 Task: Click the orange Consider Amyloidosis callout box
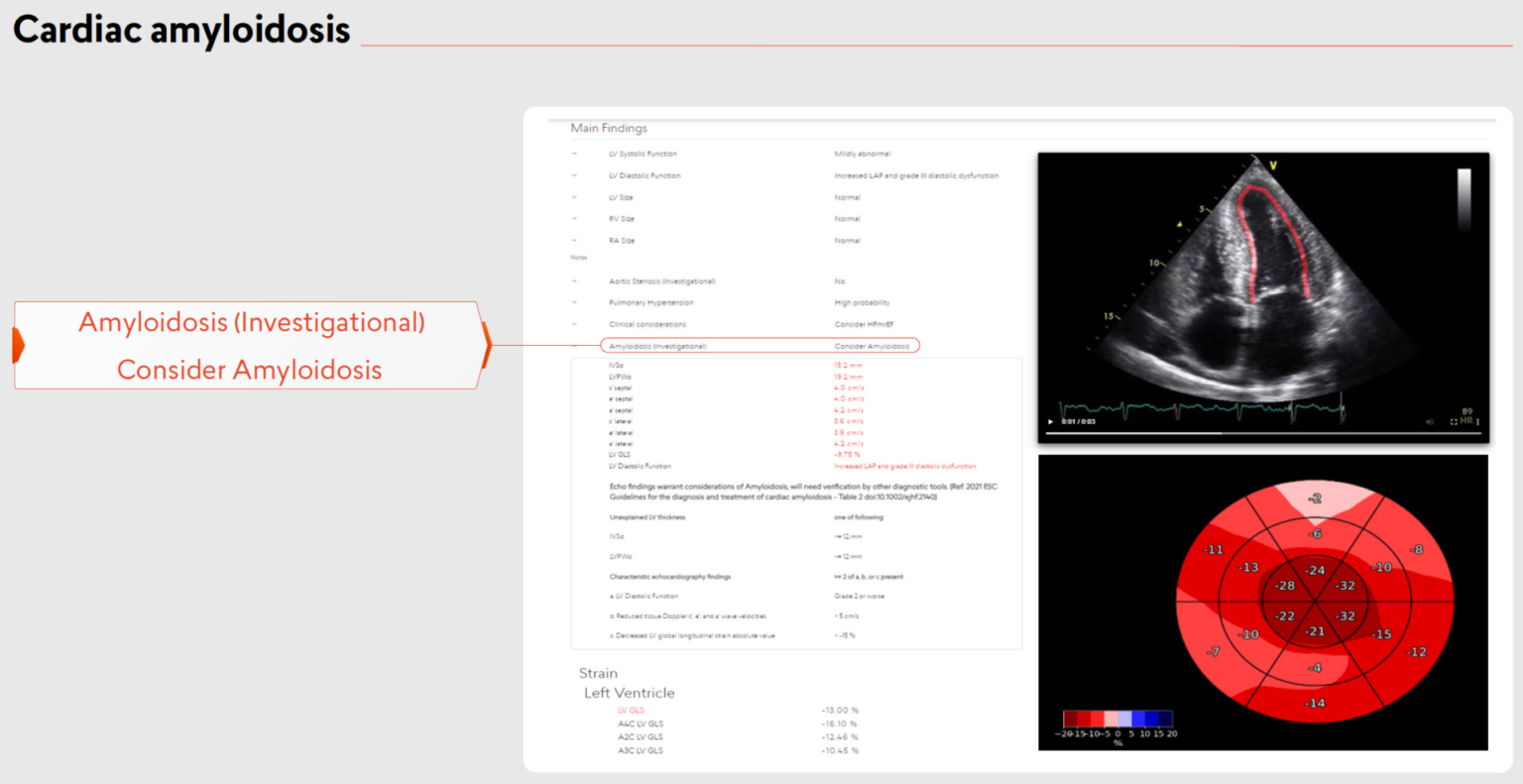pyautogui.click(x=251, y=346)
